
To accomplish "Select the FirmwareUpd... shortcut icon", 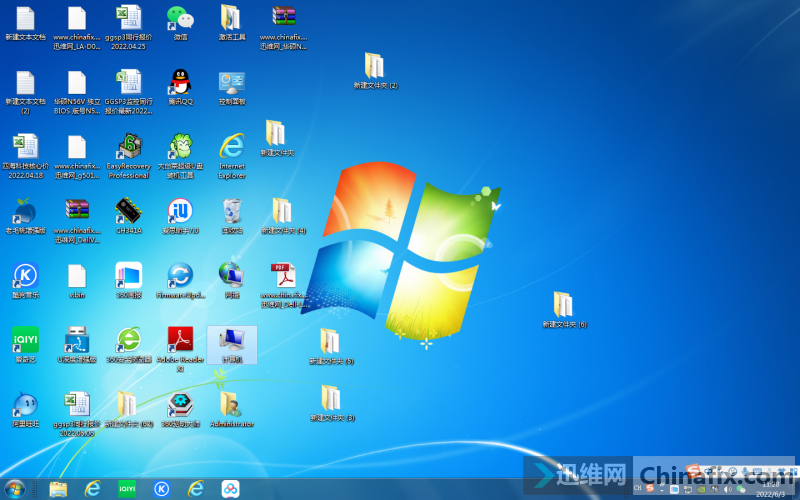I will (x=180, y=280).
